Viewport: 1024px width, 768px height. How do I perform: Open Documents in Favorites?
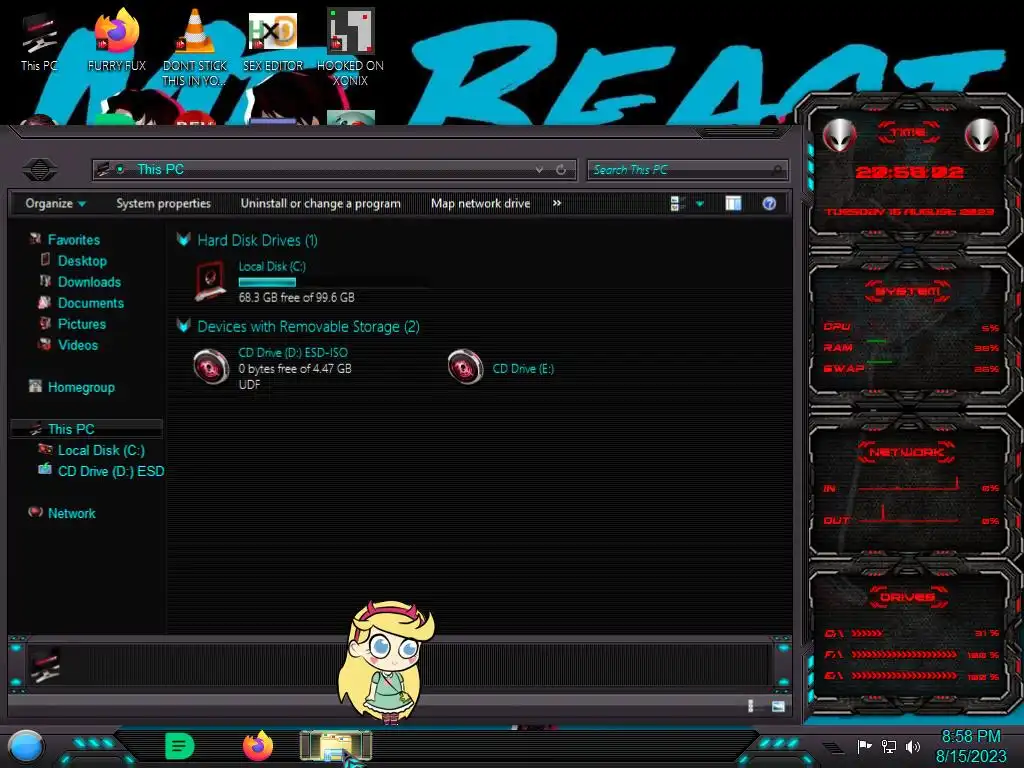coord(90,303)
